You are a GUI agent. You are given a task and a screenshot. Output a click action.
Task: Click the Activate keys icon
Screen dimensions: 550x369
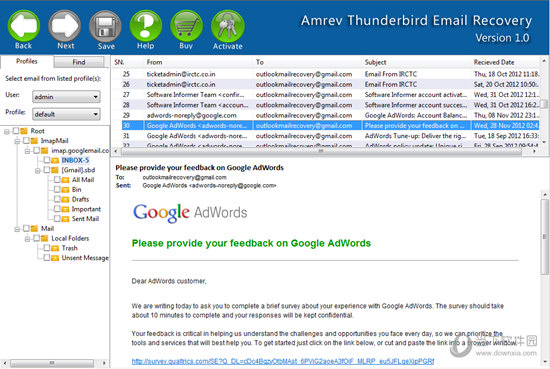228,26
